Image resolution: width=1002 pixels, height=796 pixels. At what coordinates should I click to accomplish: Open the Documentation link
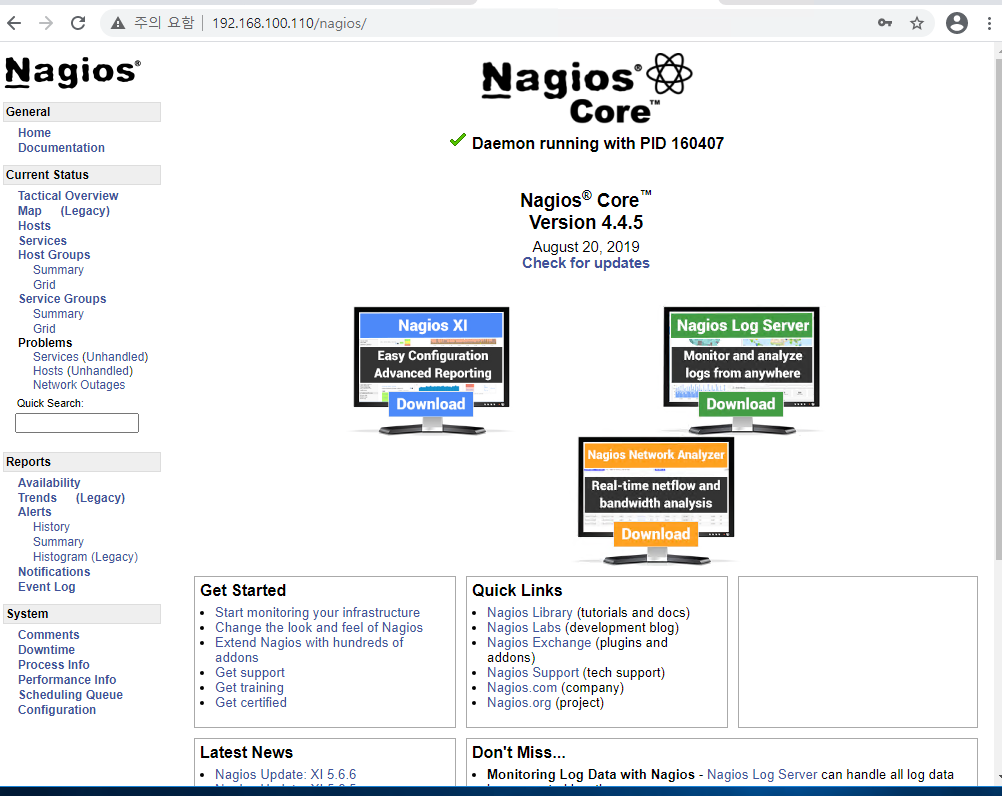coord(61,148)
